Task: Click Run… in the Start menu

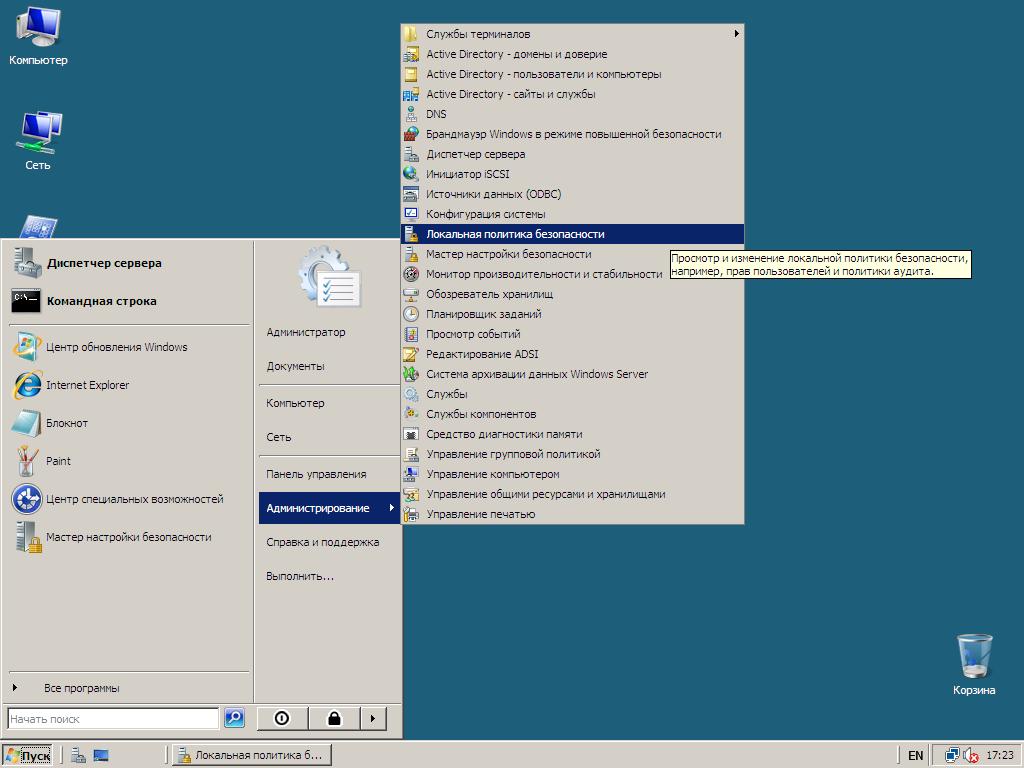Action: (x=300, y=576)
